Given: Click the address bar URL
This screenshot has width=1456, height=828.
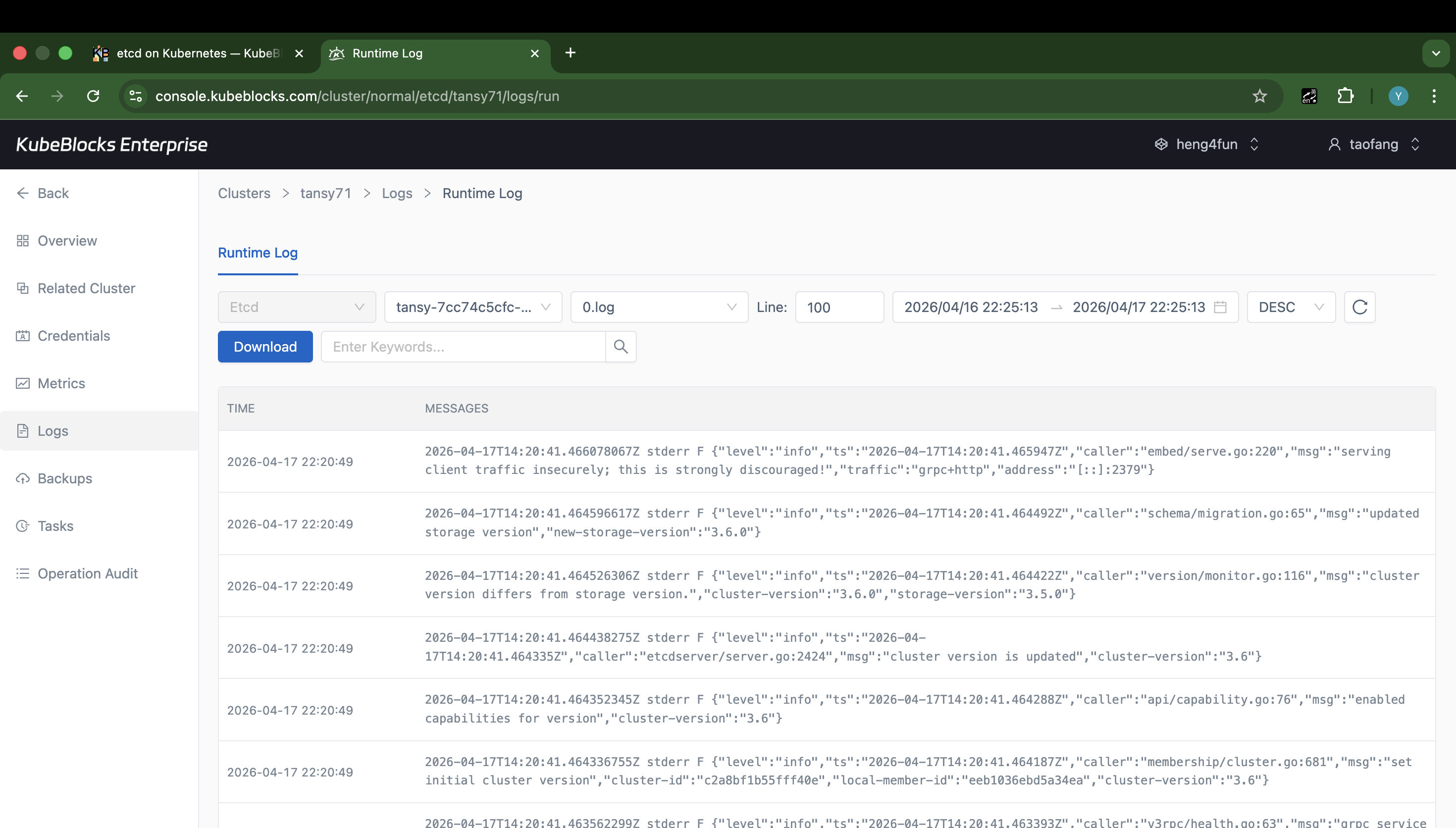Looking at the screenshot, I should [357, 96].
